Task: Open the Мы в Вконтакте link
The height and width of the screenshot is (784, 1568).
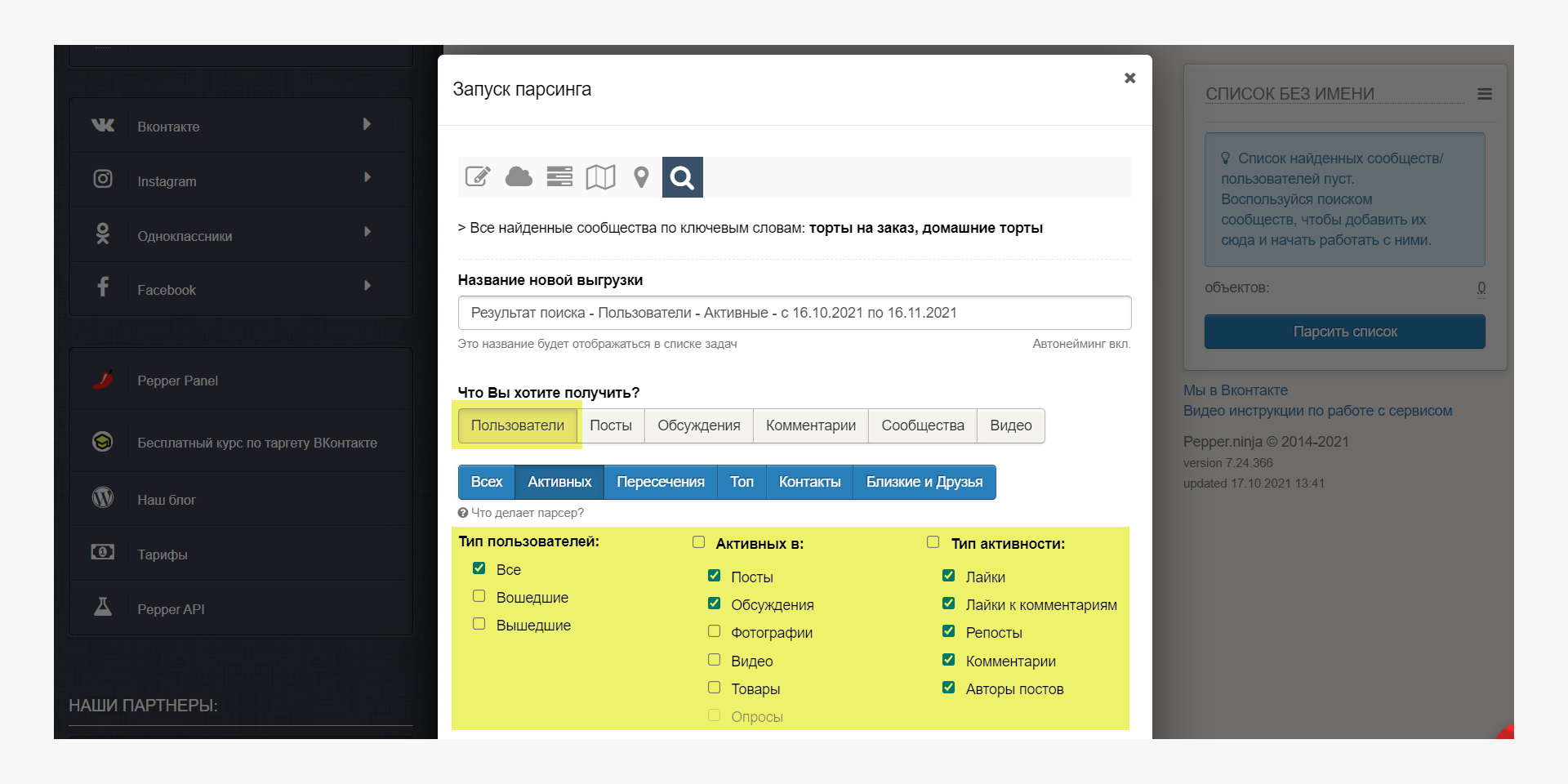Action: tap(1235, 390)
